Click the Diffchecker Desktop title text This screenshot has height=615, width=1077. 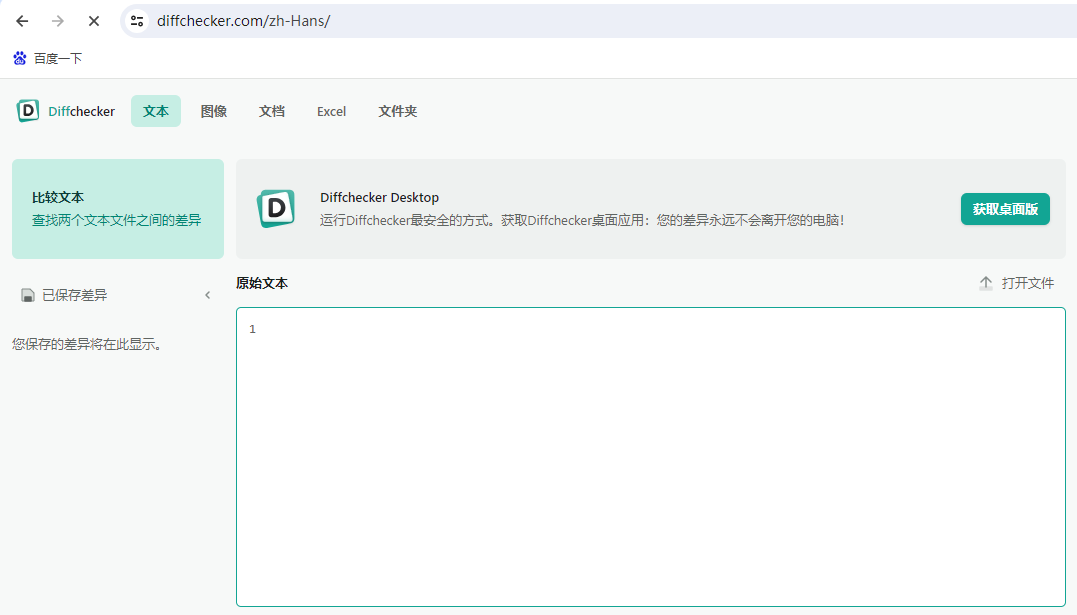point(379,197)
